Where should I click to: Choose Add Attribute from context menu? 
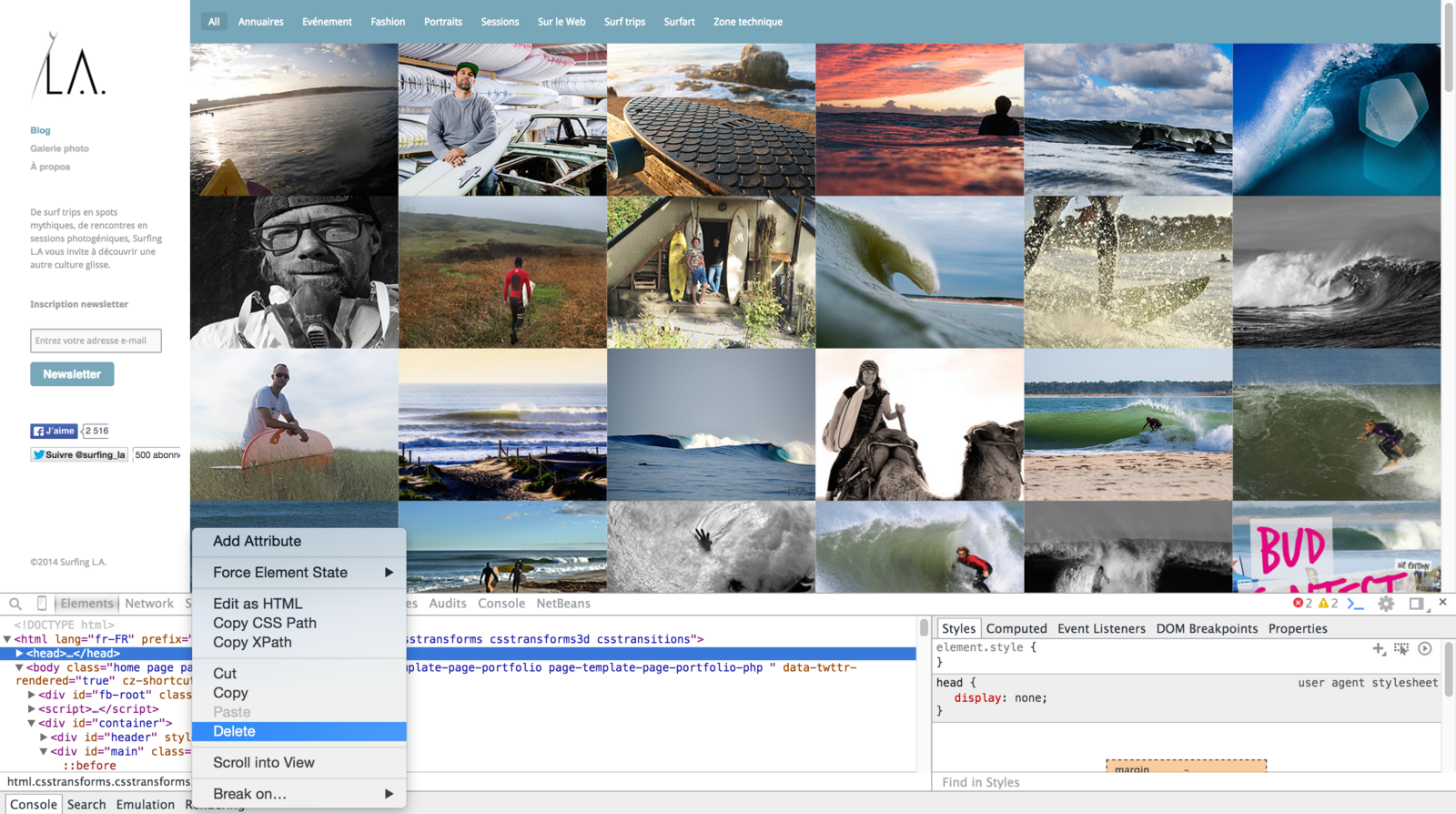(x=299, y=541)
